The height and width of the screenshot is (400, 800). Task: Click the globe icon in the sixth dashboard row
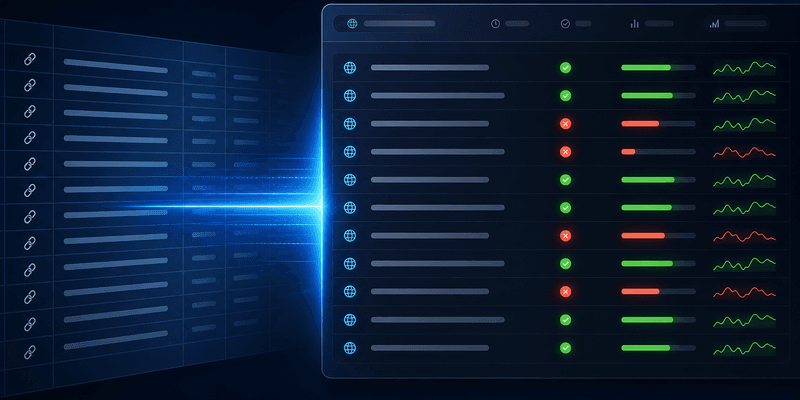tap(349, 208)
